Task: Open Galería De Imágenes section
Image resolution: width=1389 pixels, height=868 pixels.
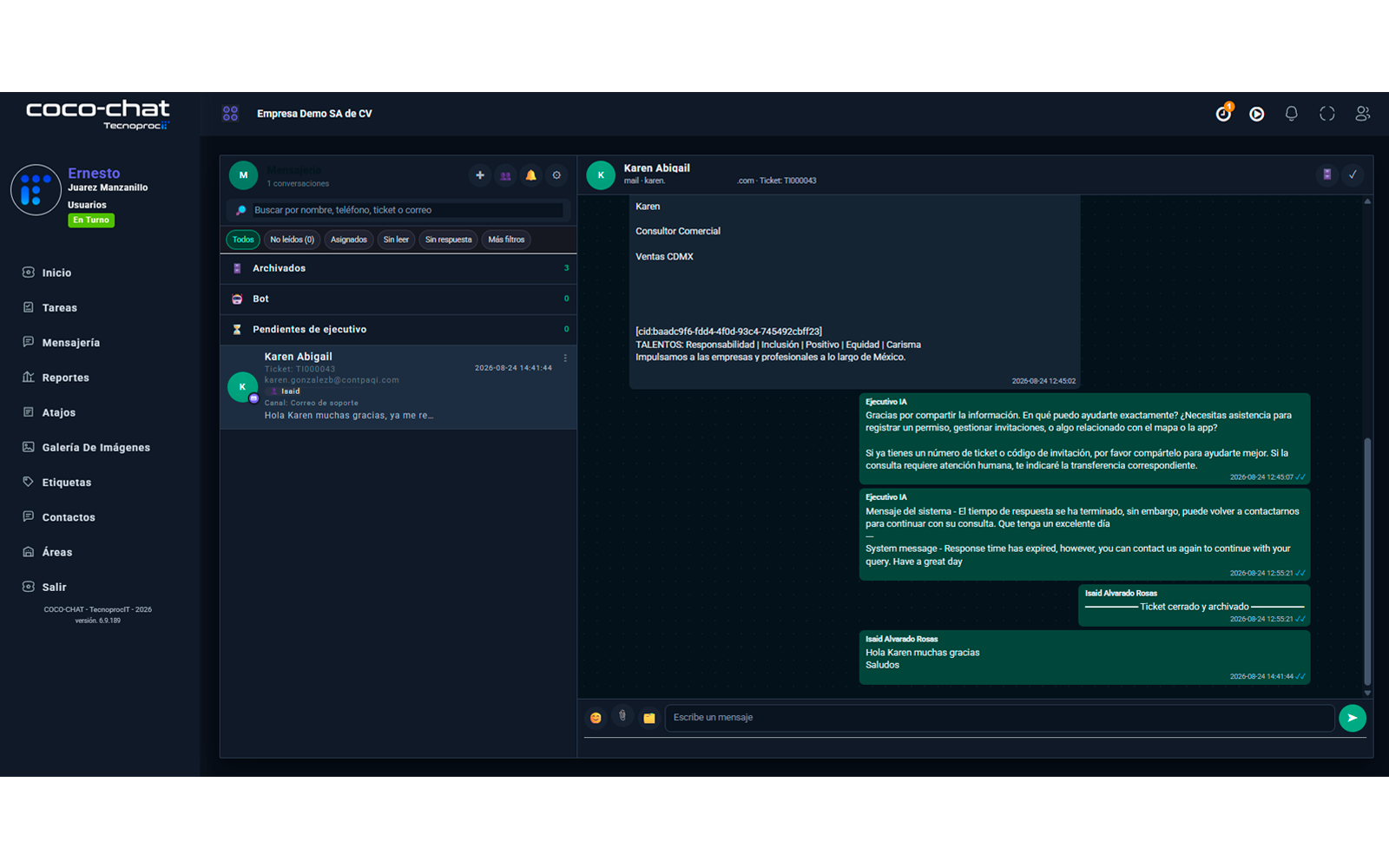Action: tap(96, 447)
